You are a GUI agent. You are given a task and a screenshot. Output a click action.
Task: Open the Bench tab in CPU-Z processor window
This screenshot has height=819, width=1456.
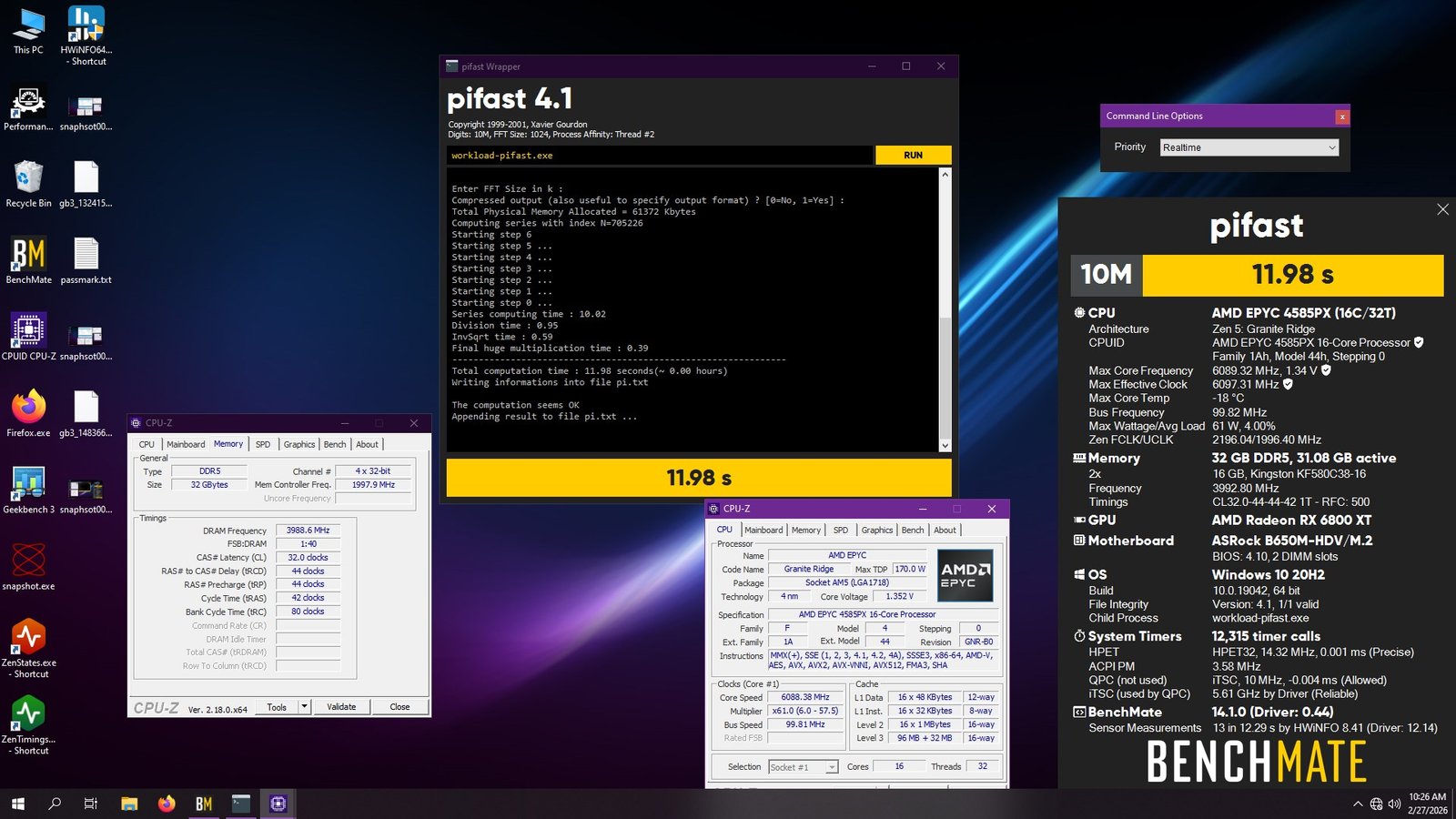[x=912, y=531]
